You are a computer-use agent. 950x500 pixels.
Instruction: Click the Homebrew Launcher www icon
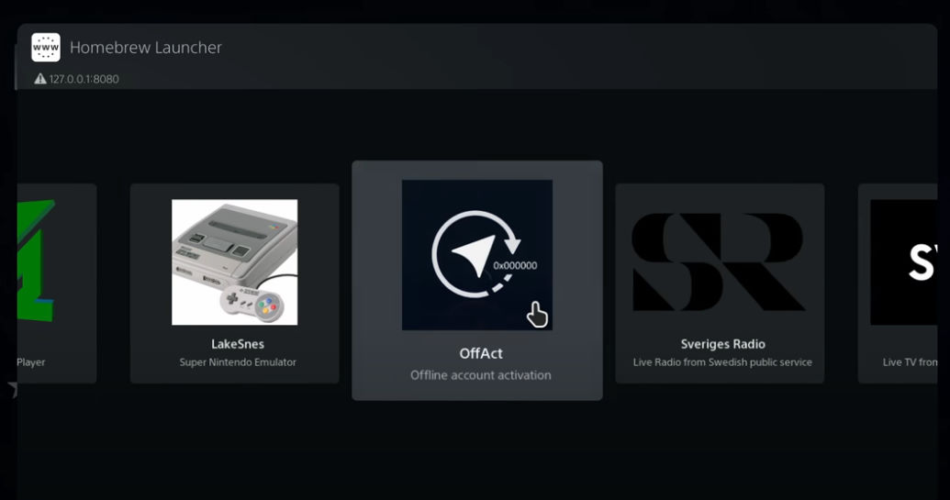point(46,47)
